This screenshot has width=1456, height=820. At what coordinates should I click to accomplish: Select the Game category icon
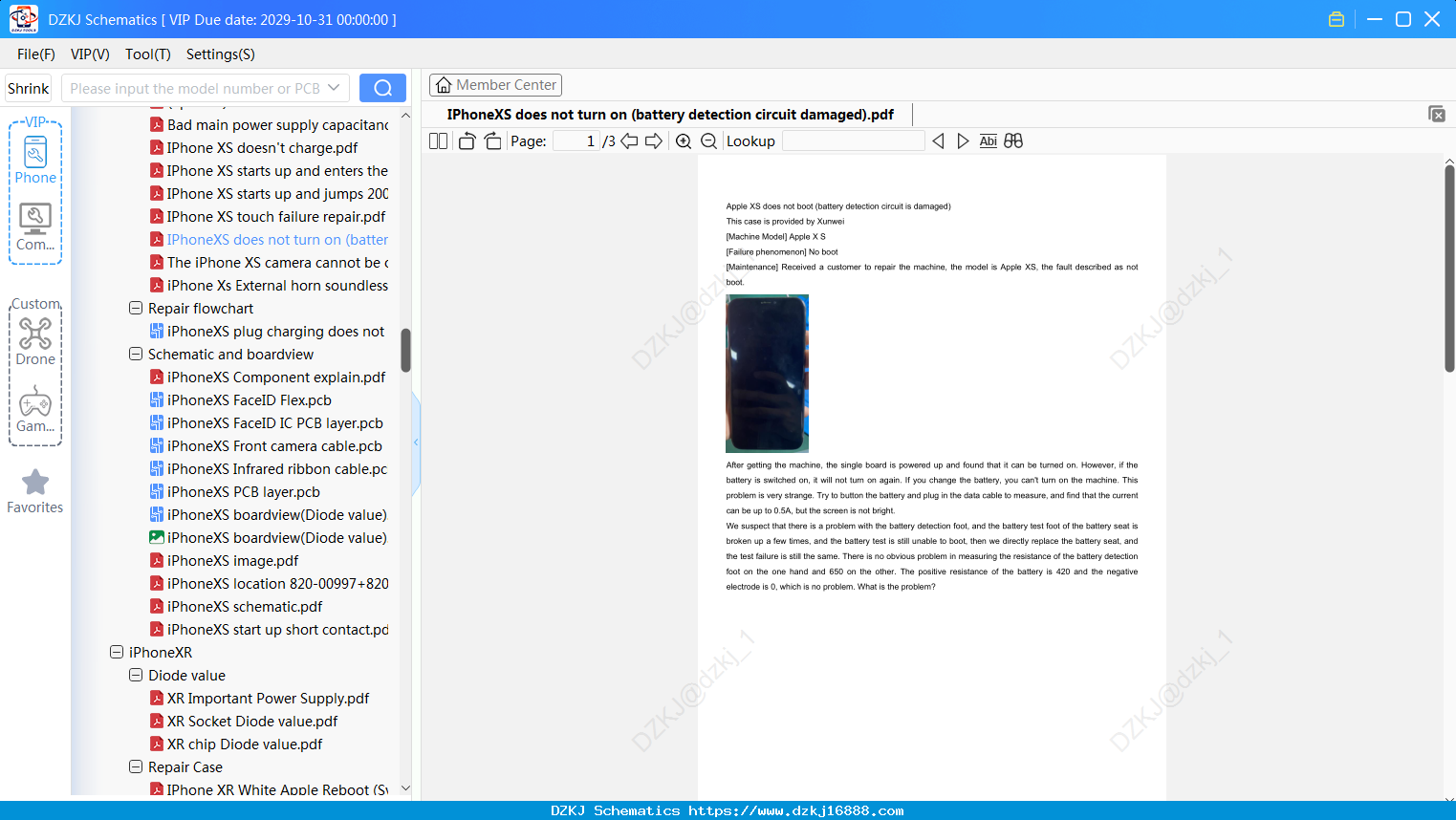click(x=35, y=409)
